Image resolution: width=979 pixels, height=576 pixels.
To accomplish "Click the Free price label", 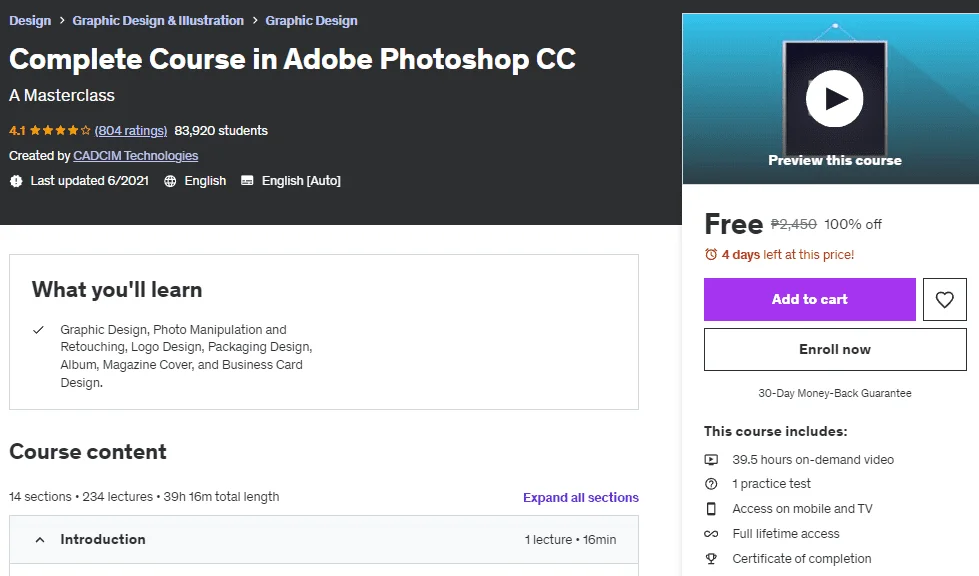I will tap(734, 224).
